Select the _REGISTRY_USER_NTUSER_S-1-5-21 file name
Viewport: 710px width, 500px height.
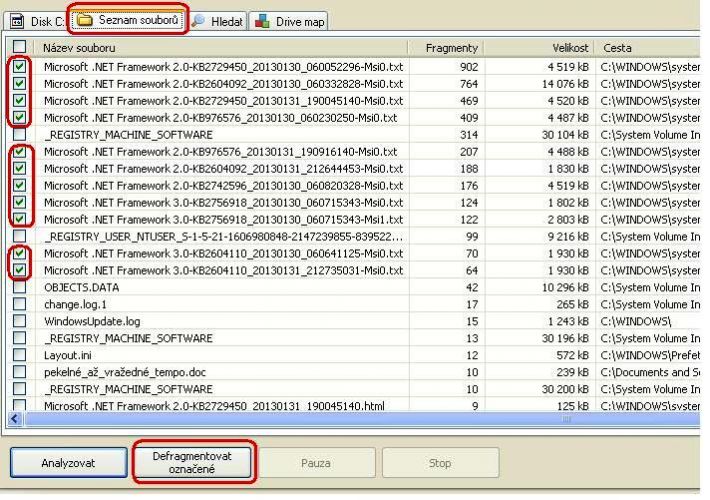(223, 236)
